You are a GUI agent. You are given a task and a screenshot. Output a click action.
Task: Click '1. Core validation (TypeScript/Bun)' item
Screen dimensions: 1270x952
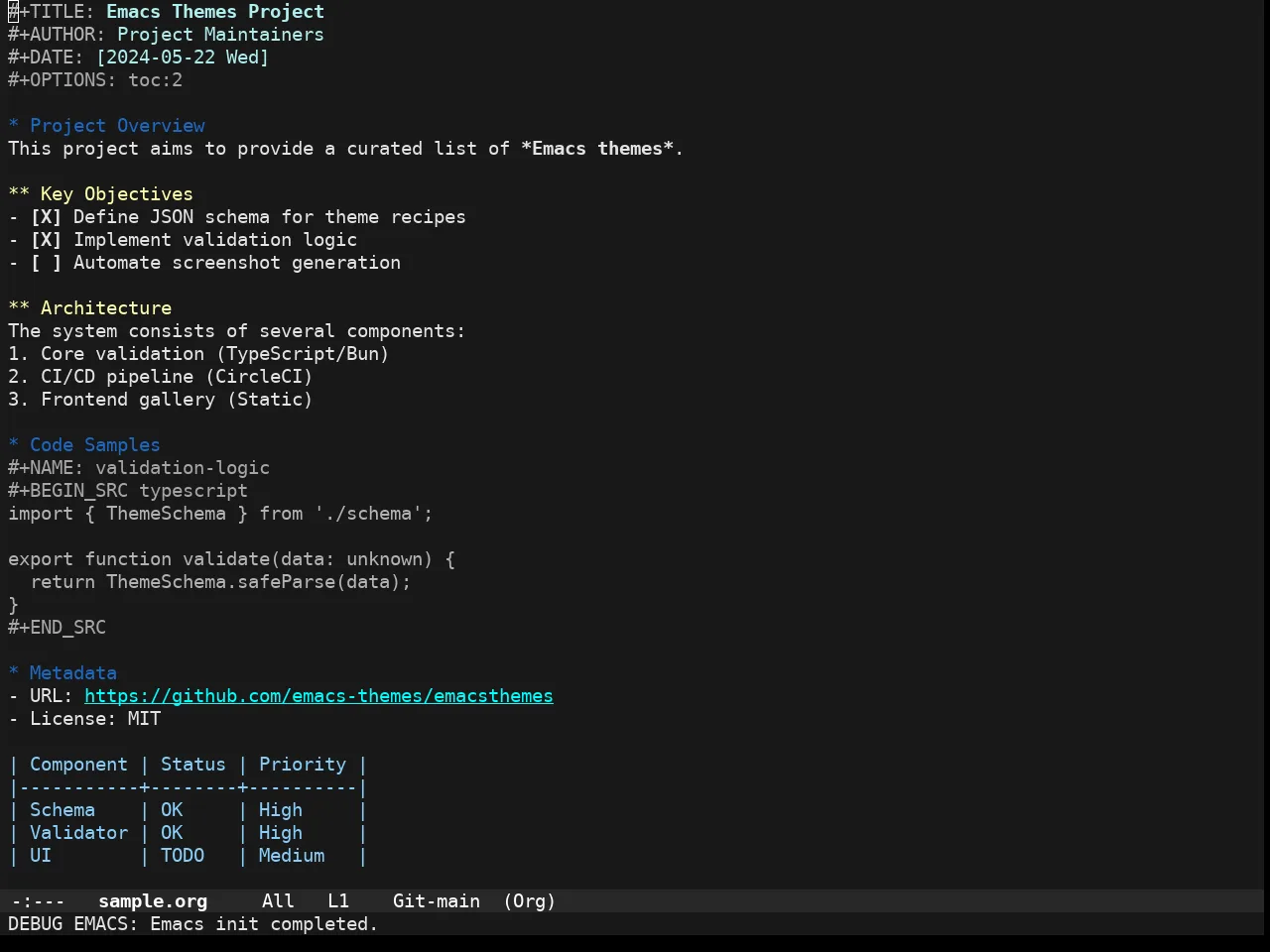pos(198,354)
